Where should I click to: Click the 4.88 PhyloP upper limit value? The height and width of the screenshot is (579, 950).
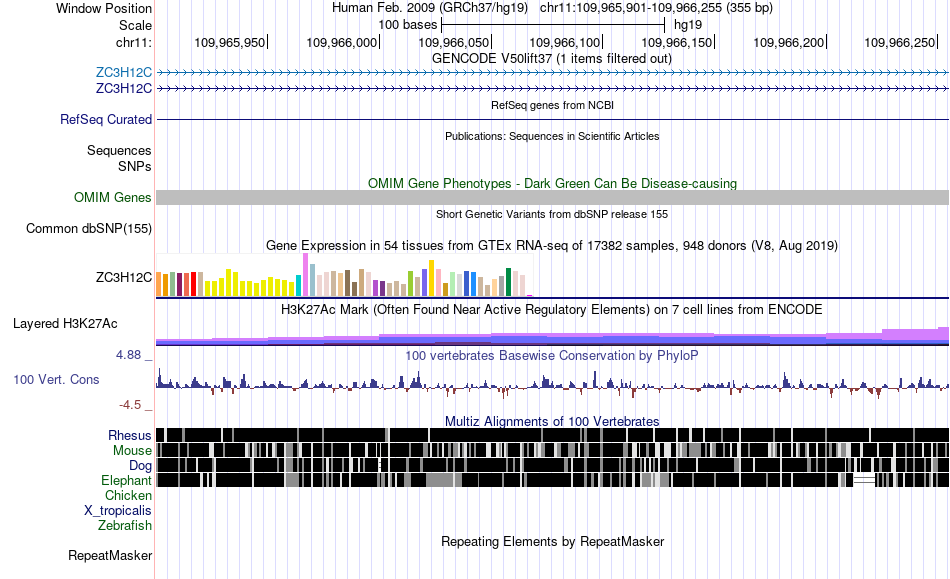tap(128, 355)
